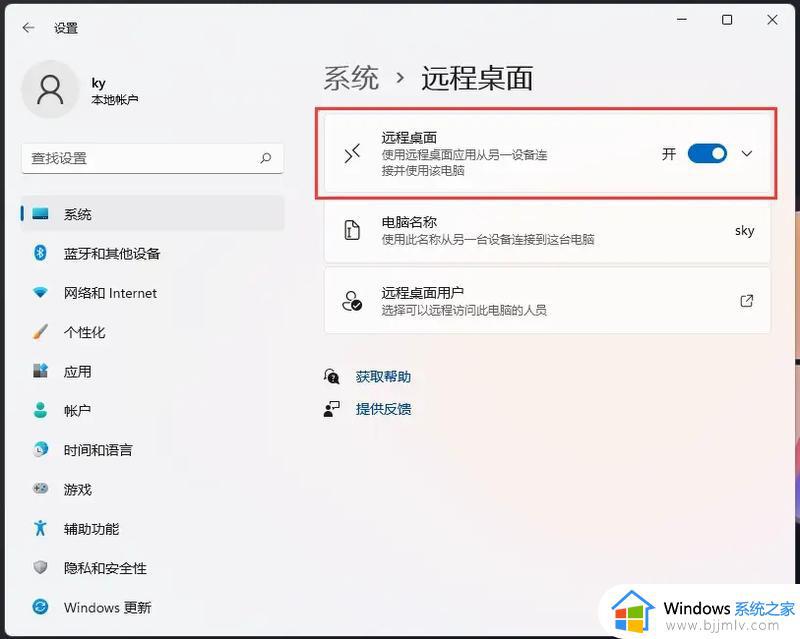Screen dimensions: 800x639
Task: Select 个性化 in the sidebar
Action: pyautogui.click(x=152, y=332)
